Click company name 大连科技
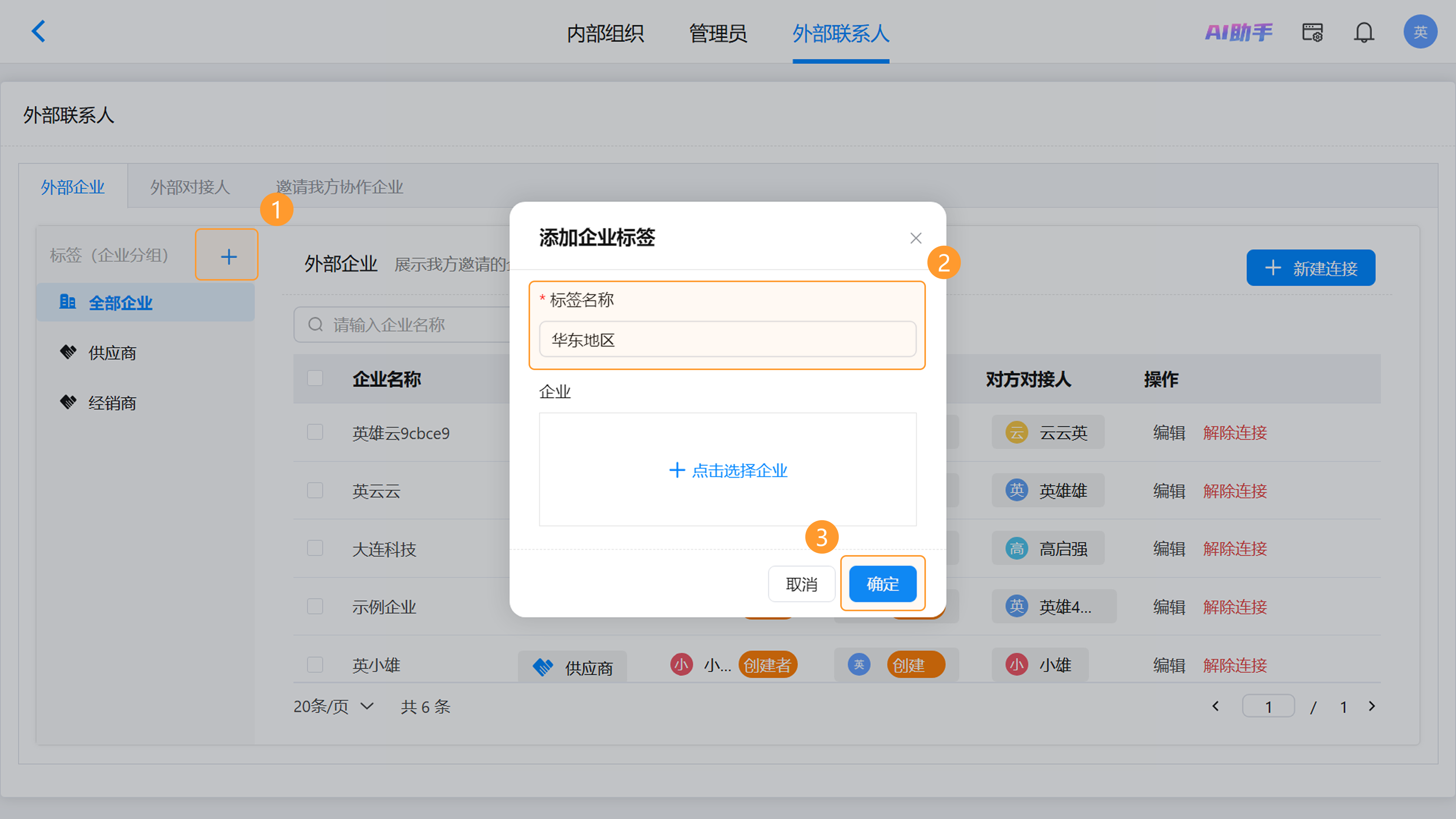Viewport: 1456px width, 819px height. point(384,549)
